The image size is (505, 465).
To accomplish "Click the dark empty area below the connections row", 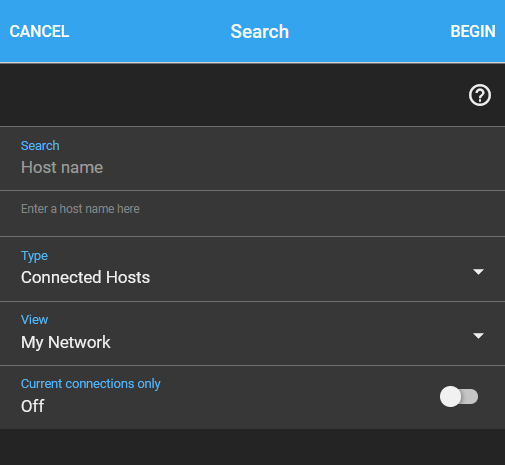I will point(252,447).
